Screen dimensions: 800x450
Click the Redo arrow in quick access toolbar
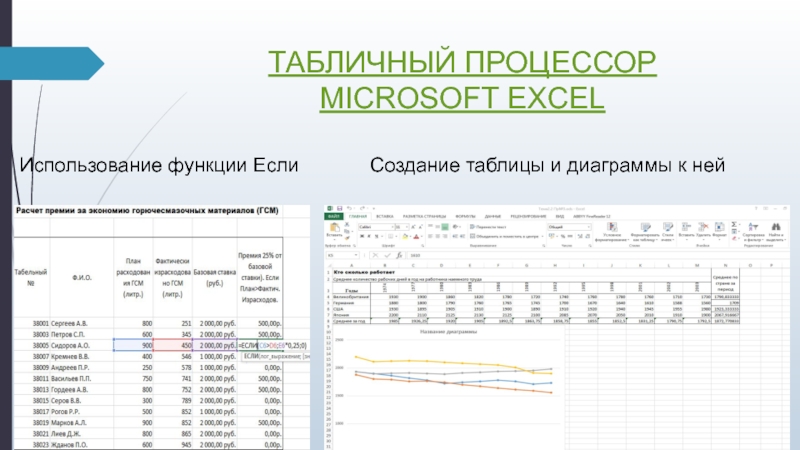click(x=362, y=208)
